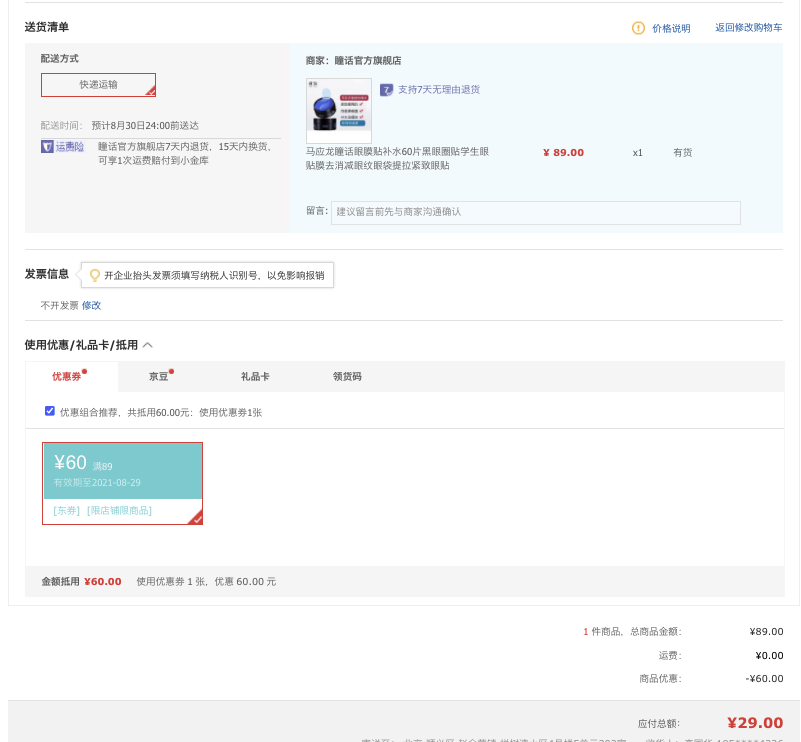The image size is (801, 742).
Task: Switch to the 领货码 tab
Action: point(347,377)
